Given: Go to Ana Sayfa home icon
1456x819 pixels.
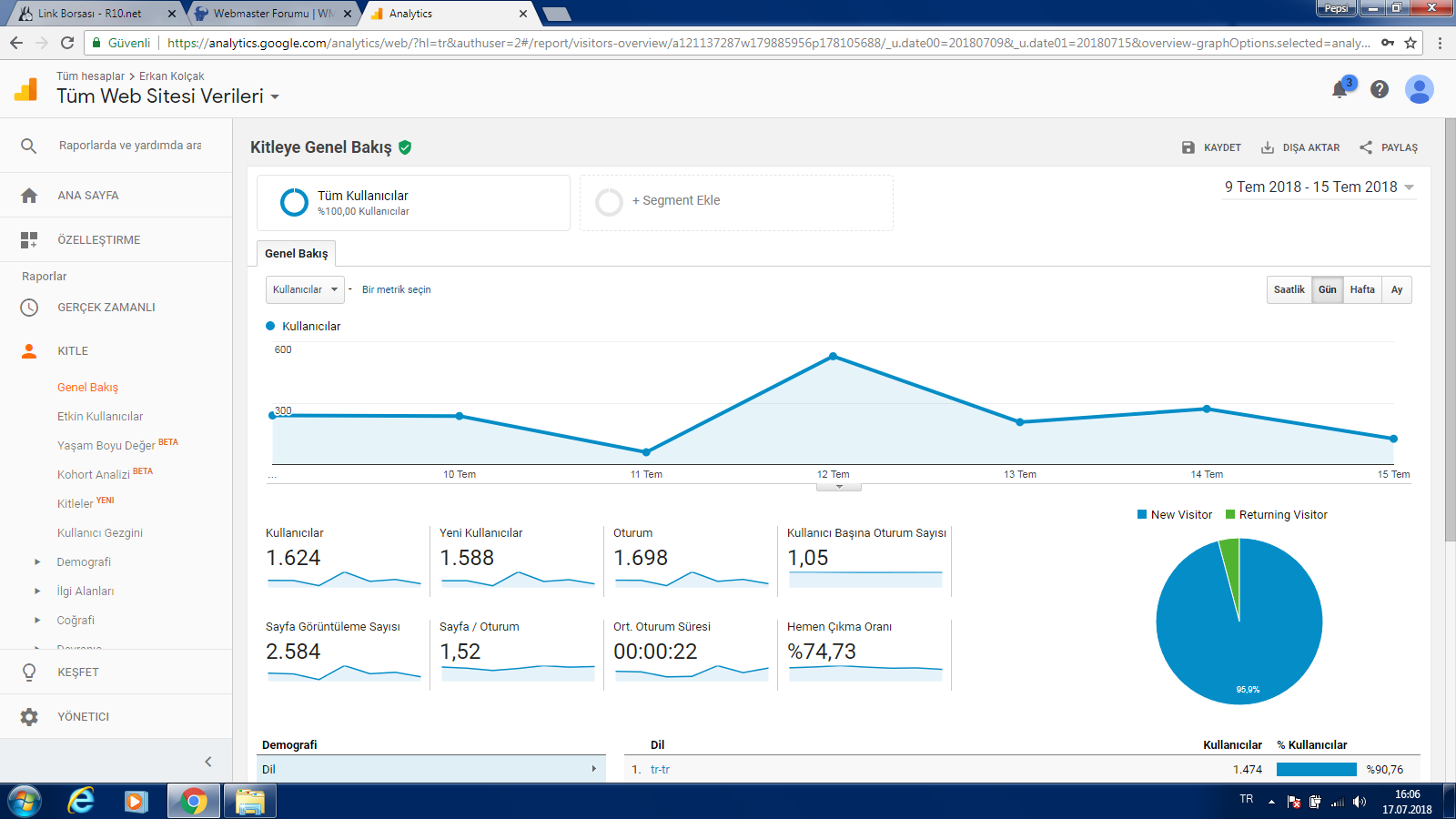Looking at the screenshot, I should [29, 195].
